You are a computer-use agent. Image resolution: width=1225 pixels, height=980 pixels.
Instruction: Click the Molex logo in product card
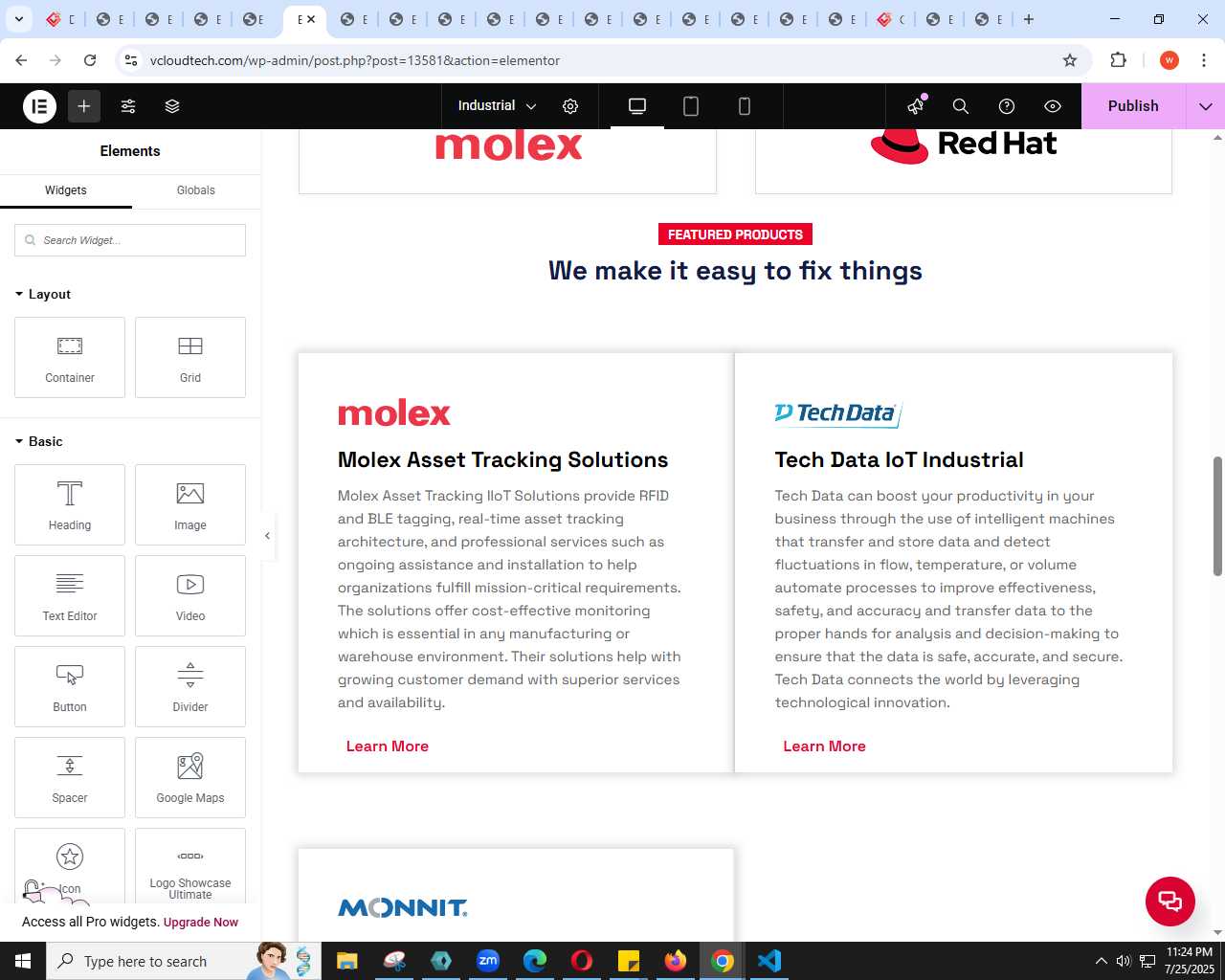pos(394,413)
